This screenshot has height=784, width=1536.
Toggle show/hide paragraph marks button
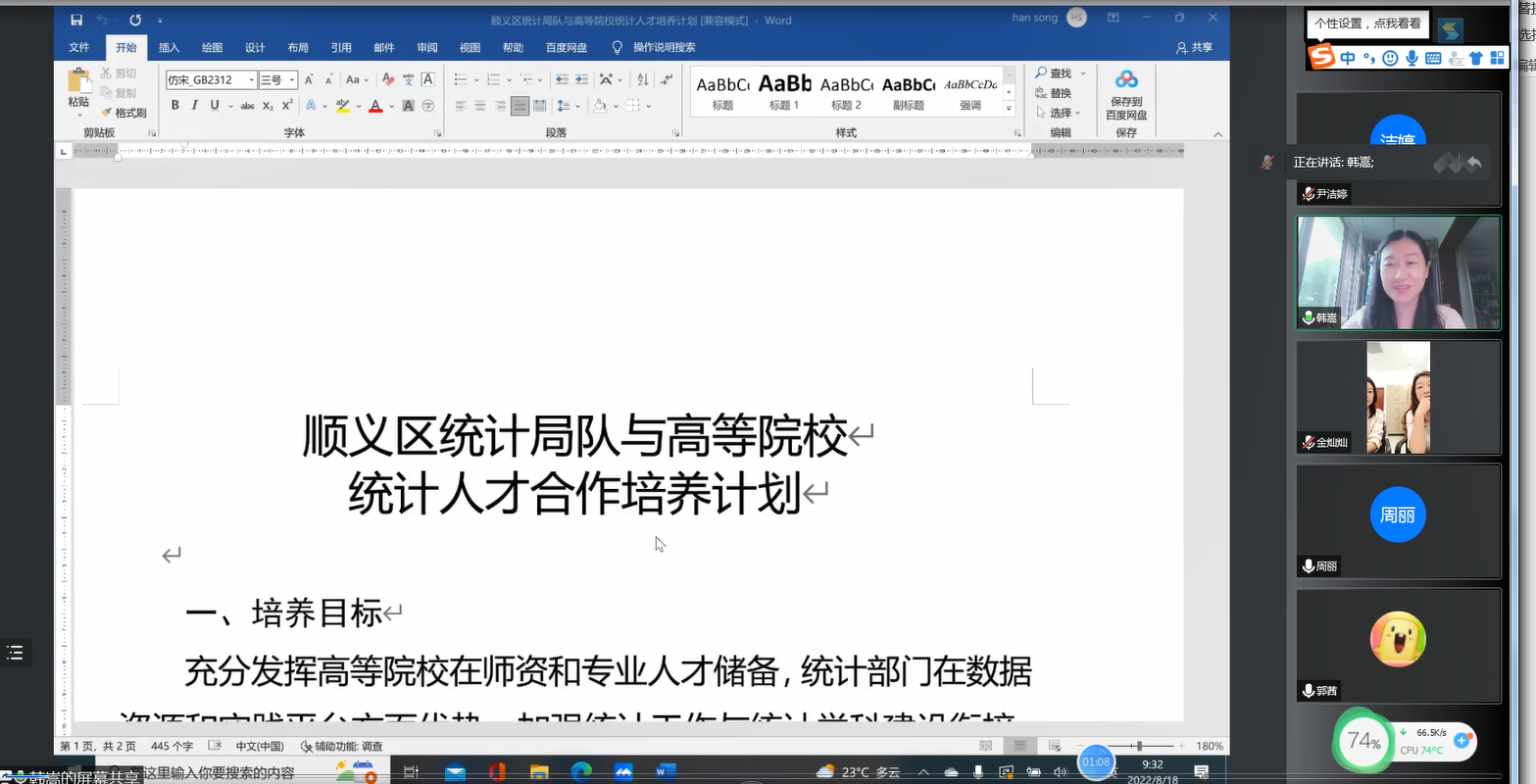pyautogui.click(x=665, y=79)
